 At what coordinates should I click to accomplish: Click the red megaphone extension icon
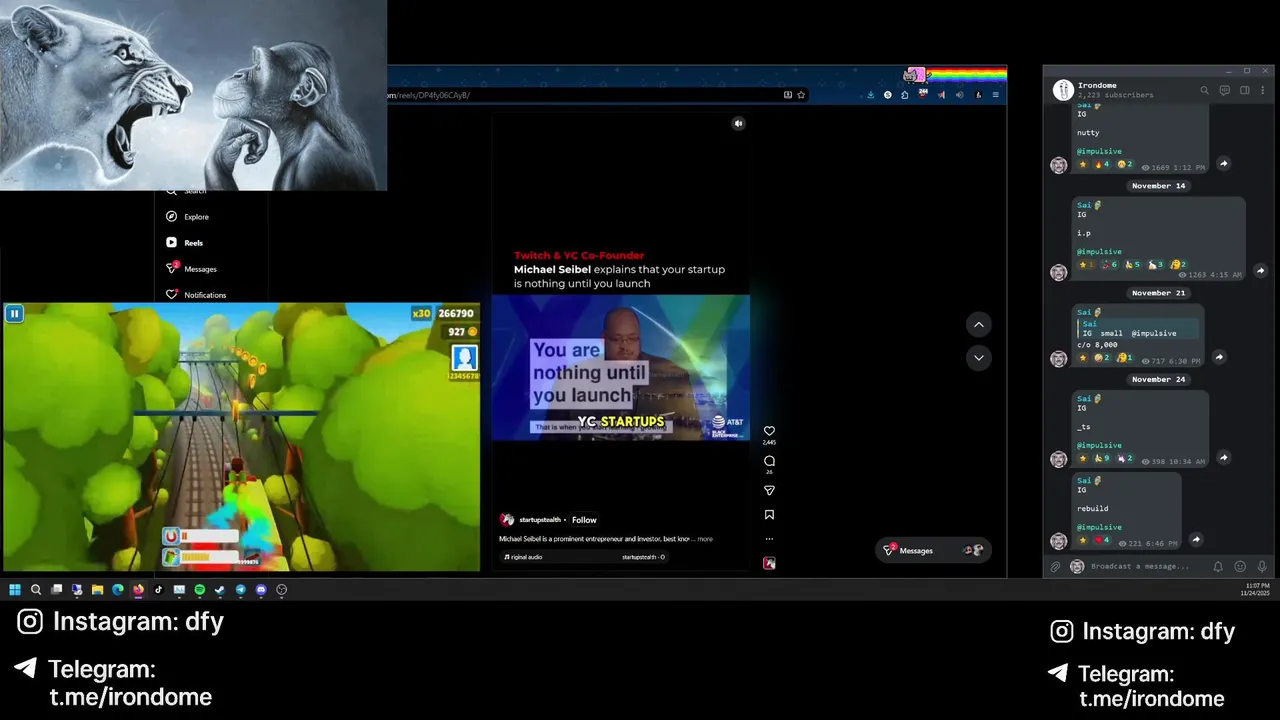[941, 95]
